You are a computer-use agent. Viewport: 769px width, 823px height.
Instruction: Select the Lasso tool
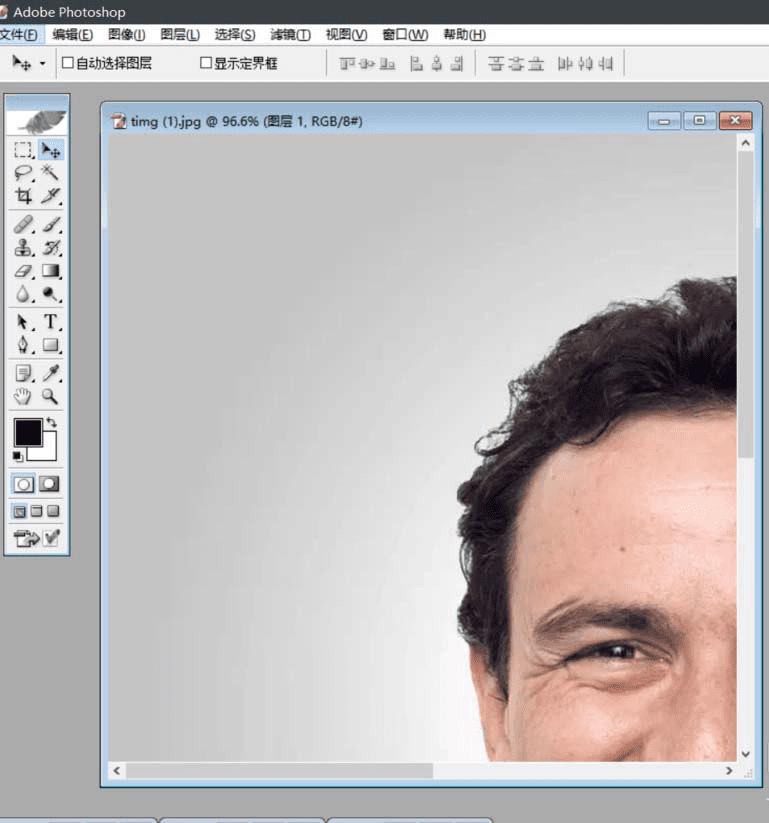point(23,173)
